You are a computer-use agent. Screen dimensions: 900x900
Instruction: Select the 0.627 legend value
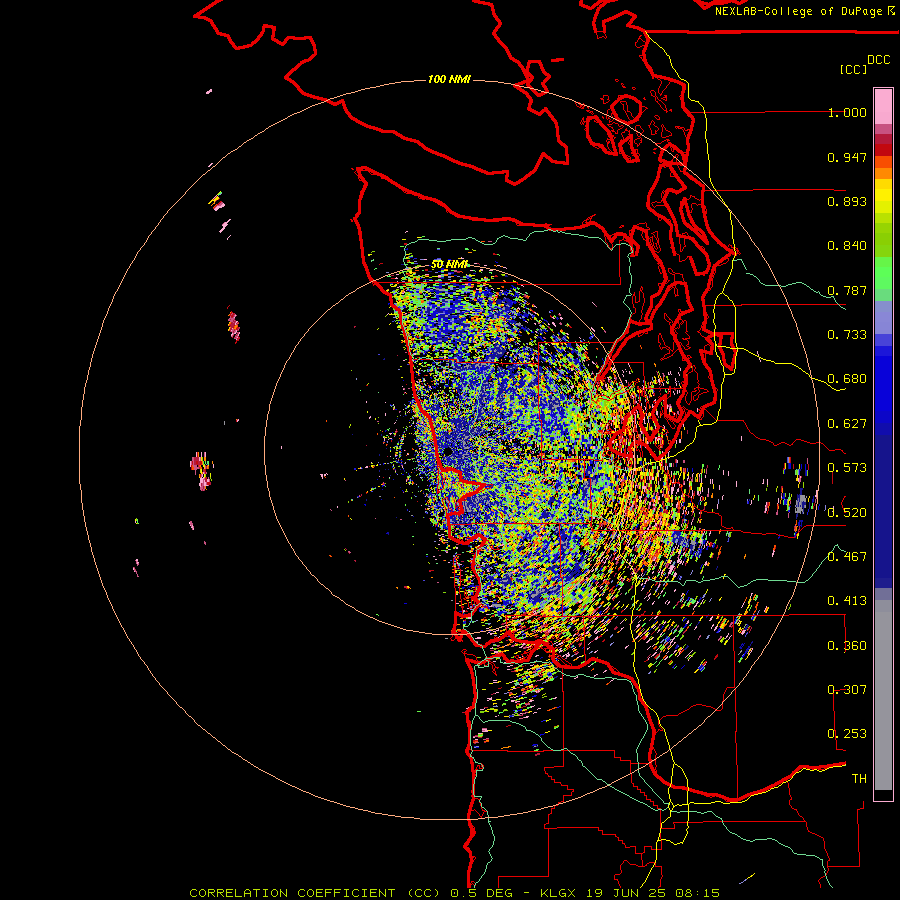[x=847, y=424]
